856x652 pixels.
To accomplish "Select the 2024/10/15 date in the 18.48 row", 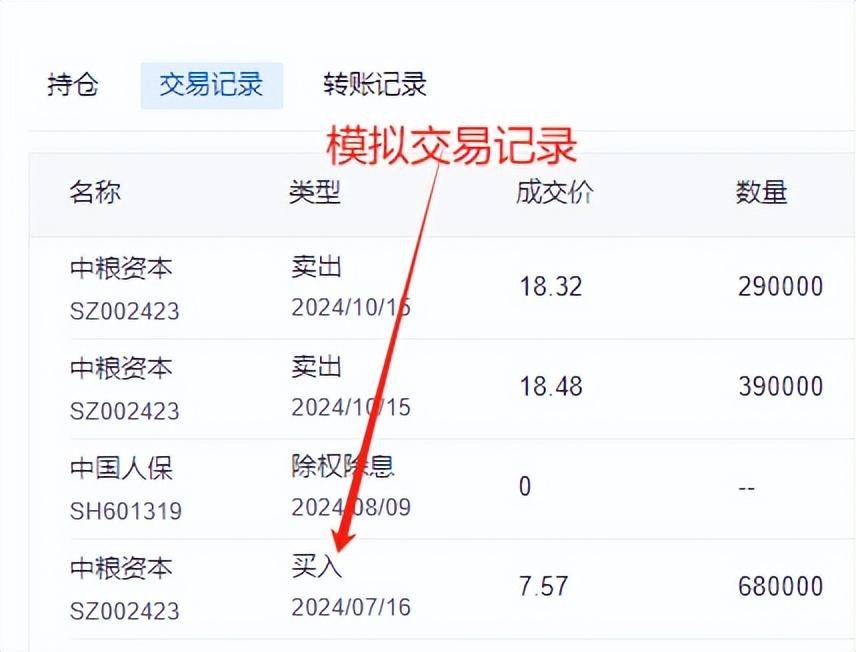I will pyautogui.click(x=351, y=407).
